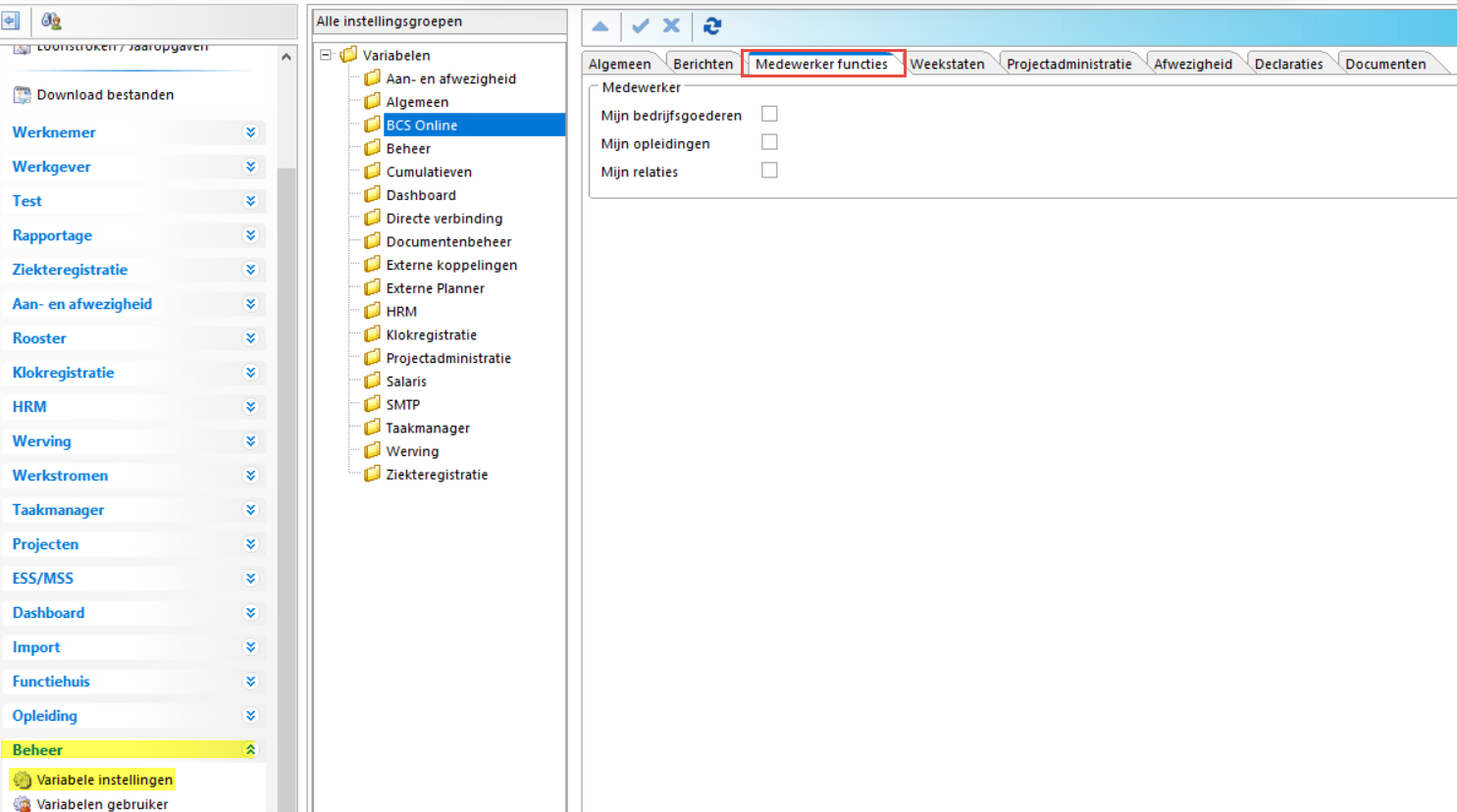Image resolution: width=1457 pixels, height=812 pixels.
Task: Select Projectadministratie in settings tree
Action: (449, 358)
